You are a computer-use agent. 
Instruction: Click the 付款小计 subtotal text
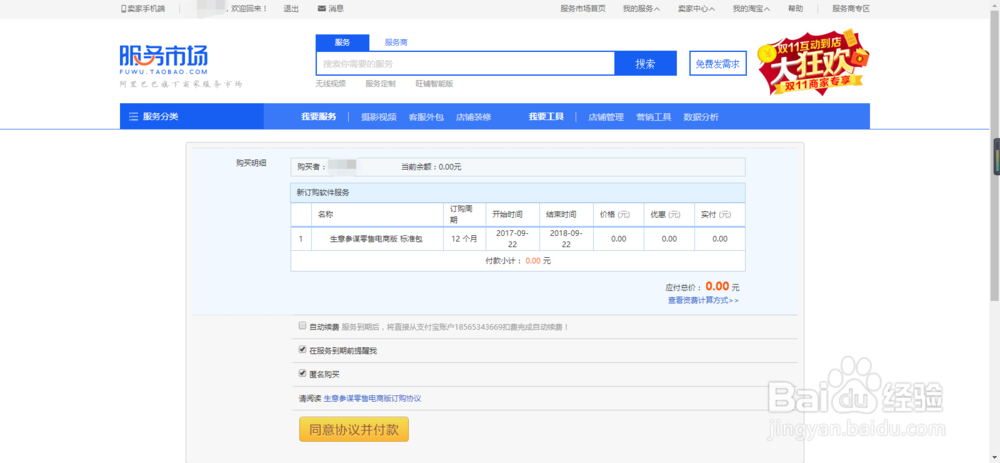point(517,261)
